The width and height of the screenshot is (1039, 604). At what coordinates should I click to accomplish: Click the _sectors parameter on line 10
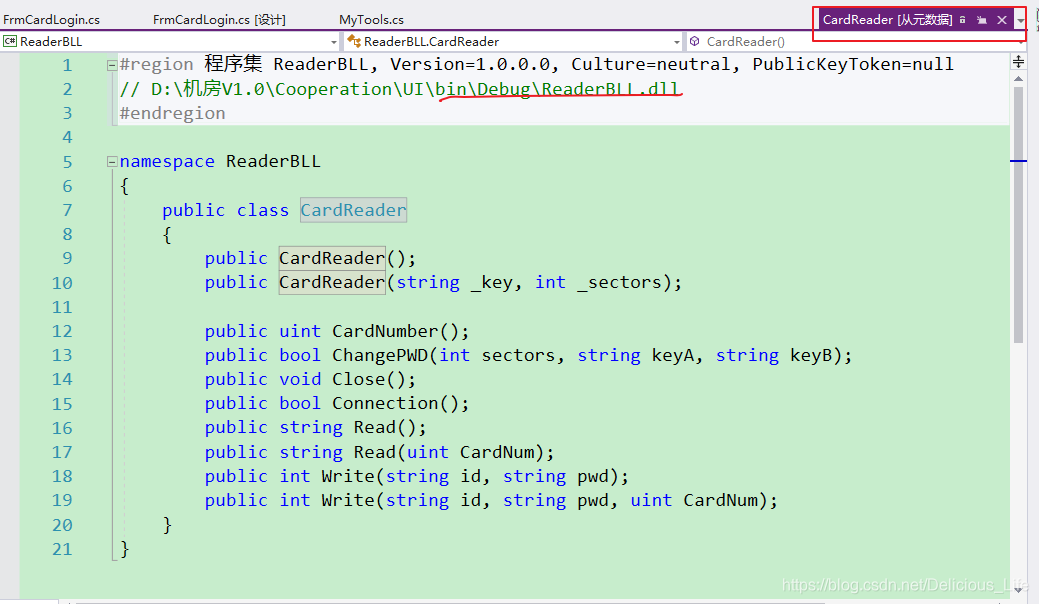[x=619, y=282]
